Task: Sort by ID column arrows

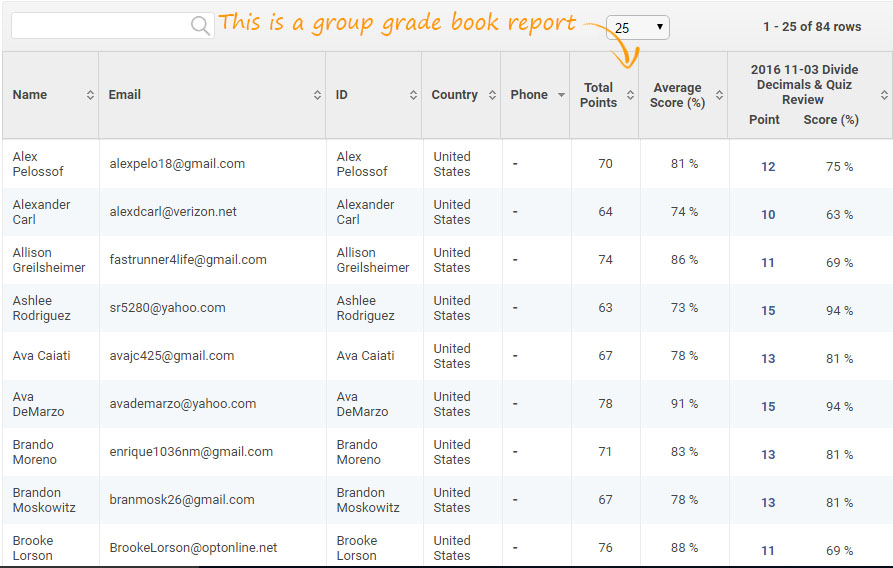Action: (413, 95)
